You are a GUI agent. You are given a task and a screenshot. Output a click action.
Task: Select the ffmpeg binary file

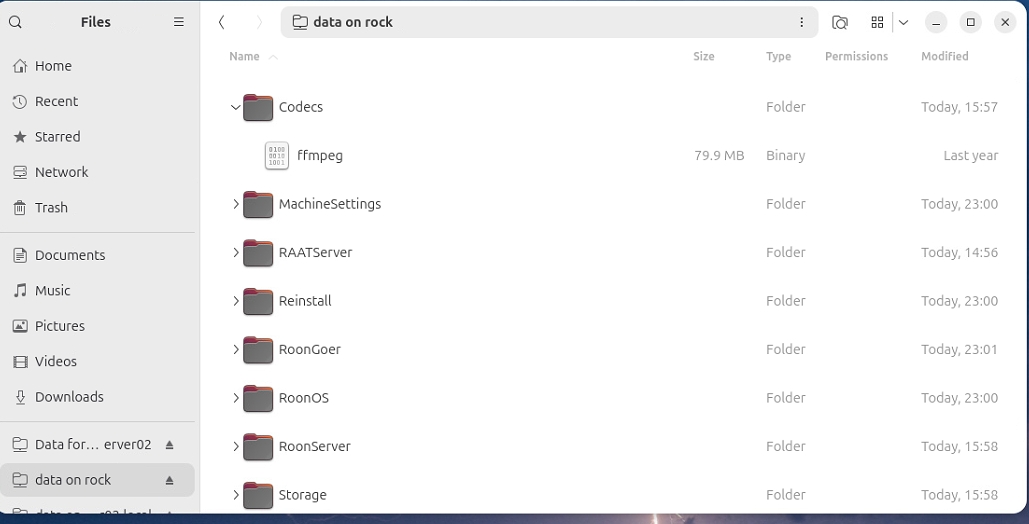(x=319, y=156)
